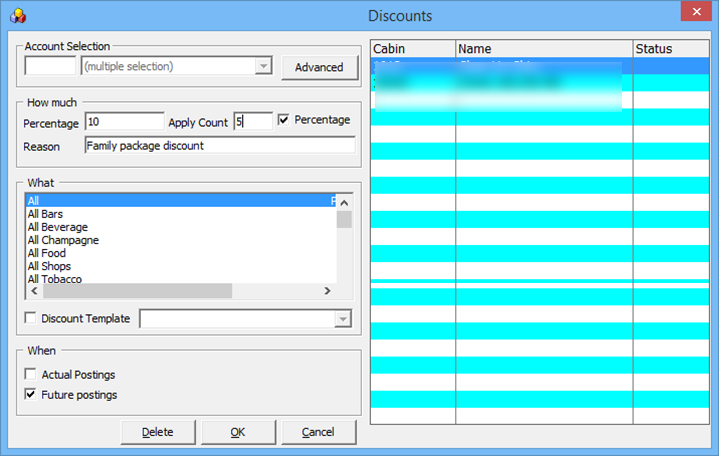The width and height of the screenshot is (719, 456).
Task: Enable the Discount Template checkbox
Action: 30,318
